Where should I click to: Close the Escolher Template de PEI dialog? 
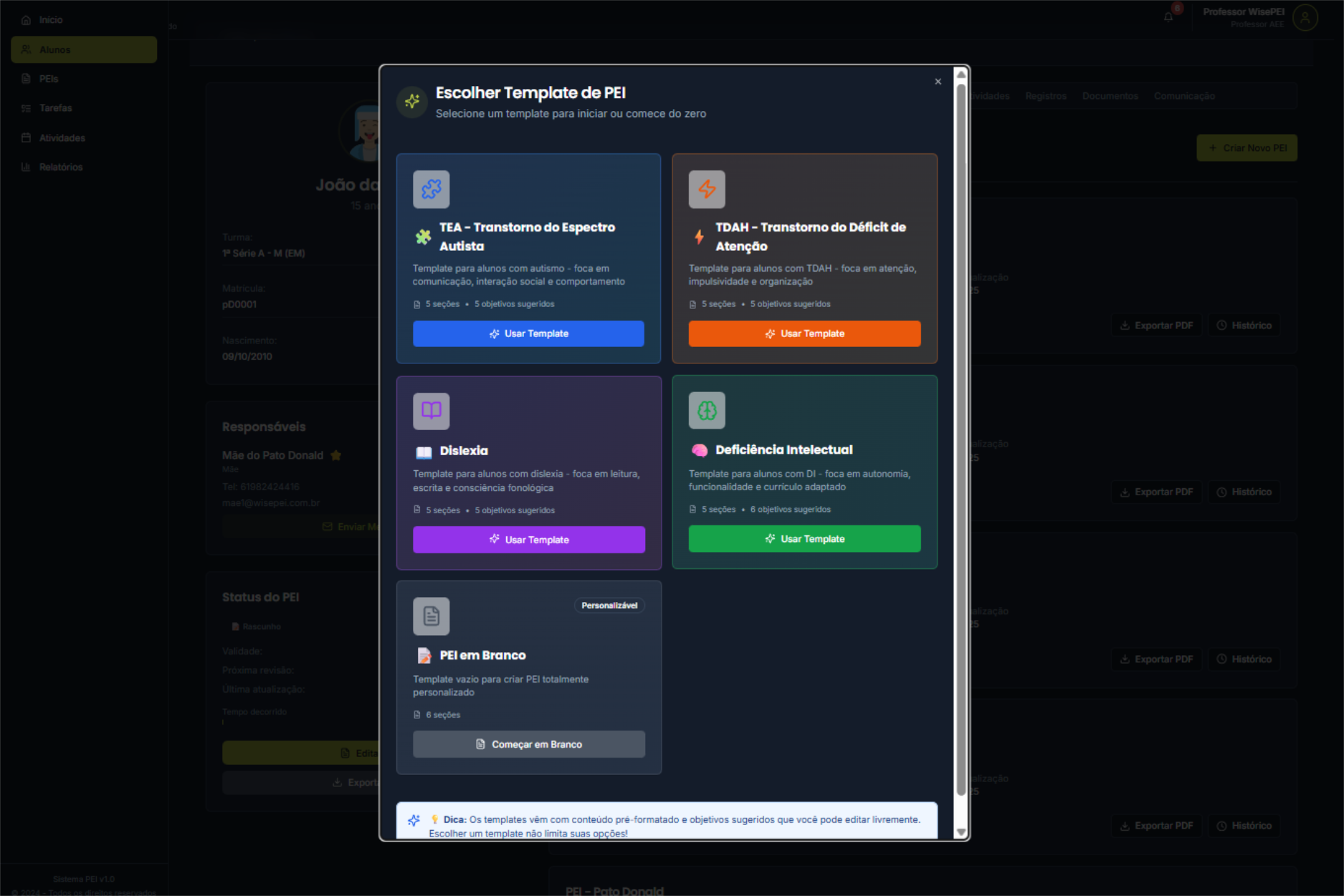[x=938, y=82]
